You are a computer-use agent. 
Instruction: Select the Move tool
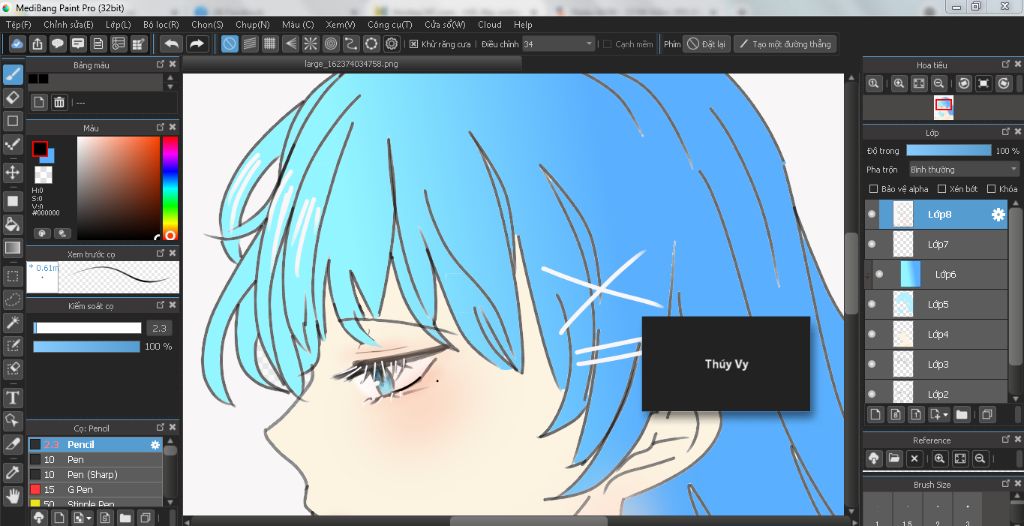click(13, 173)
